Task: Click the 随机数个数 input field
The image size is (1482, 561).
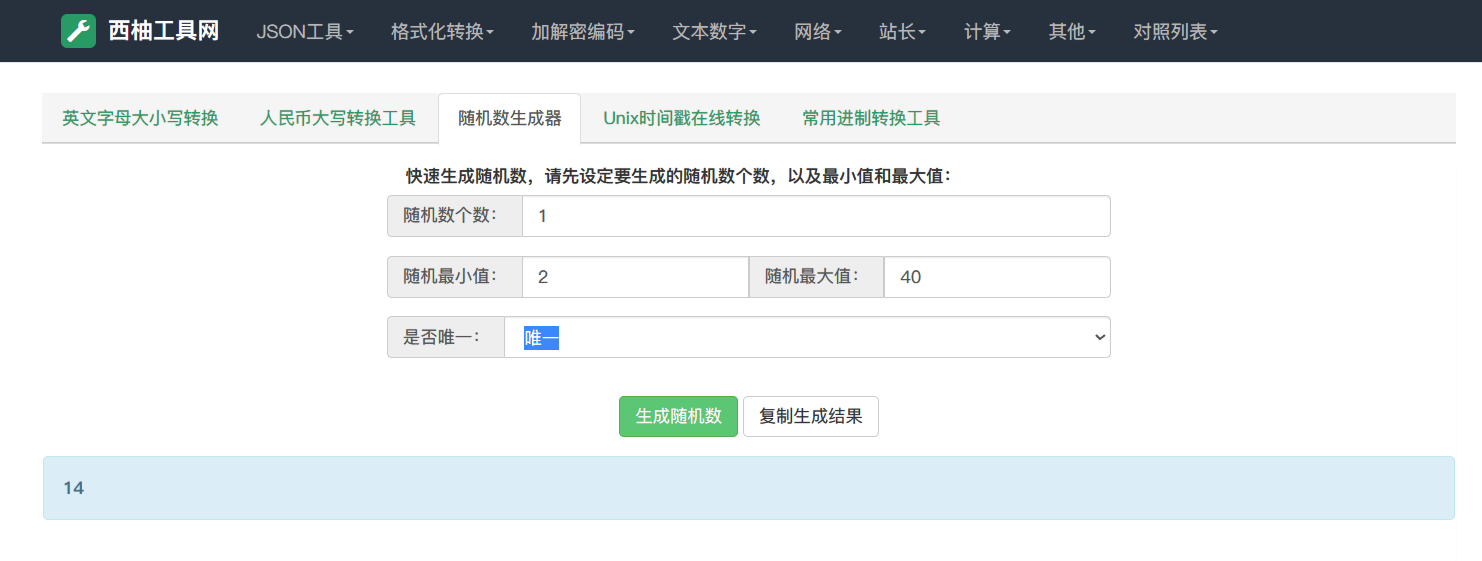Action: pos(815,216)
